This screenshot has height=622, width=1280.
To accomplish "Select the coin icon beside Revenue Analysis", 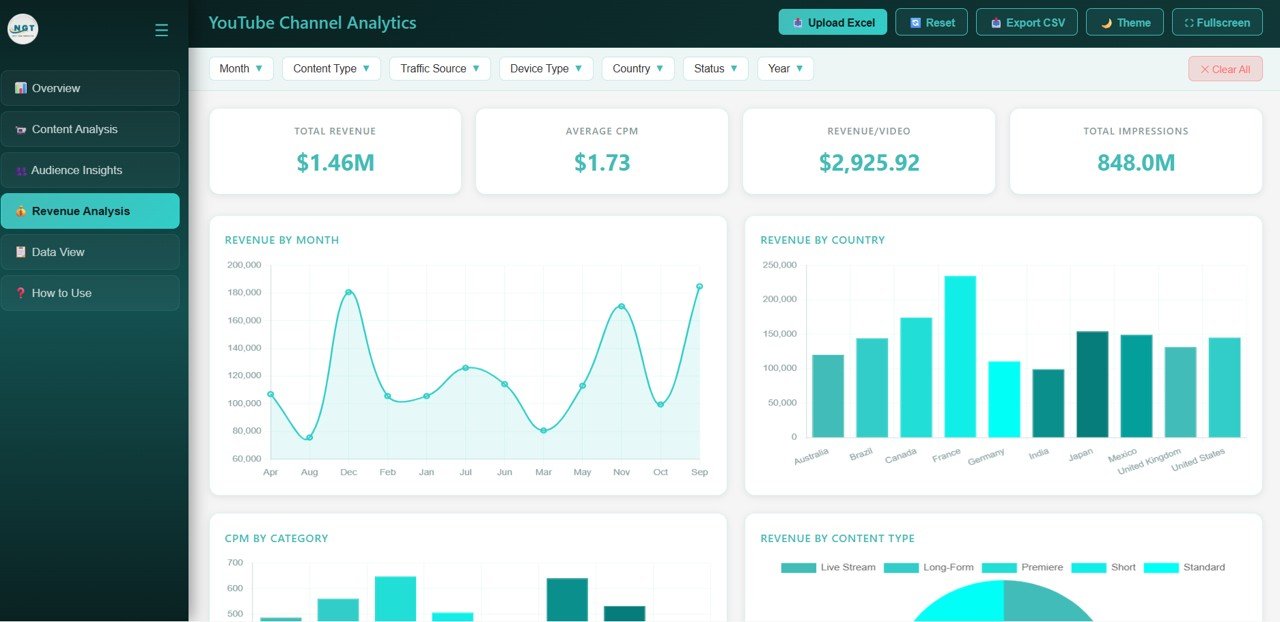I will (21, 211).
